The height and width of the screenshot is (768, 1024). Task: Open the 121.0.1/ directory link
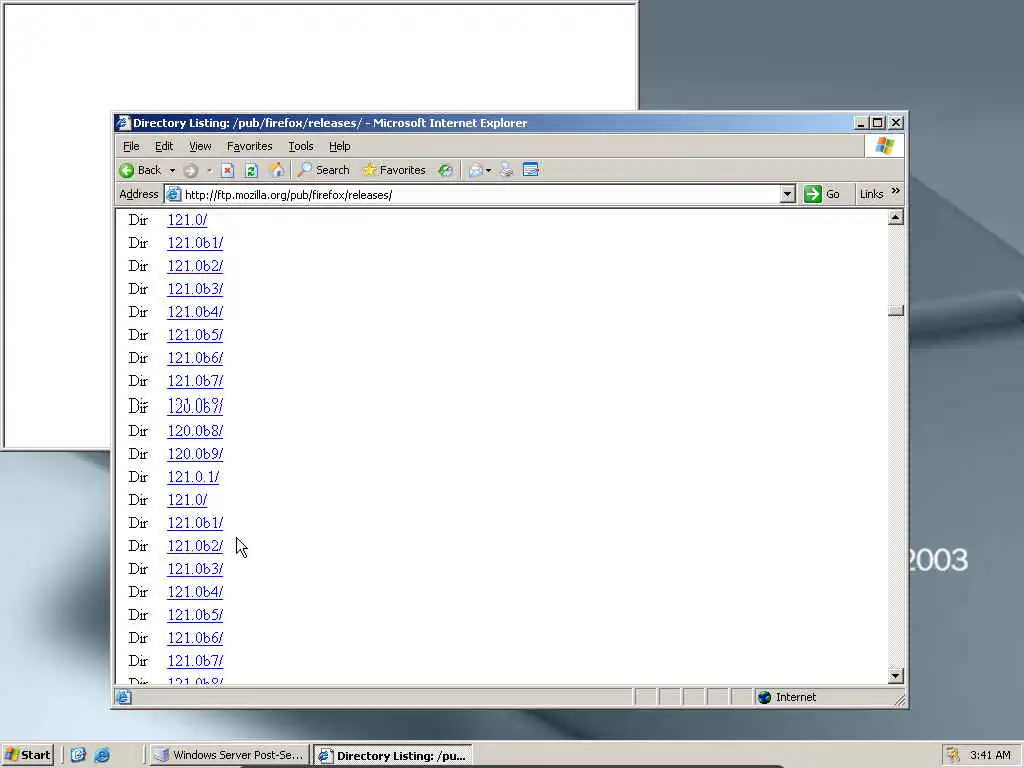pyautogui.click(x=193, y=477)
